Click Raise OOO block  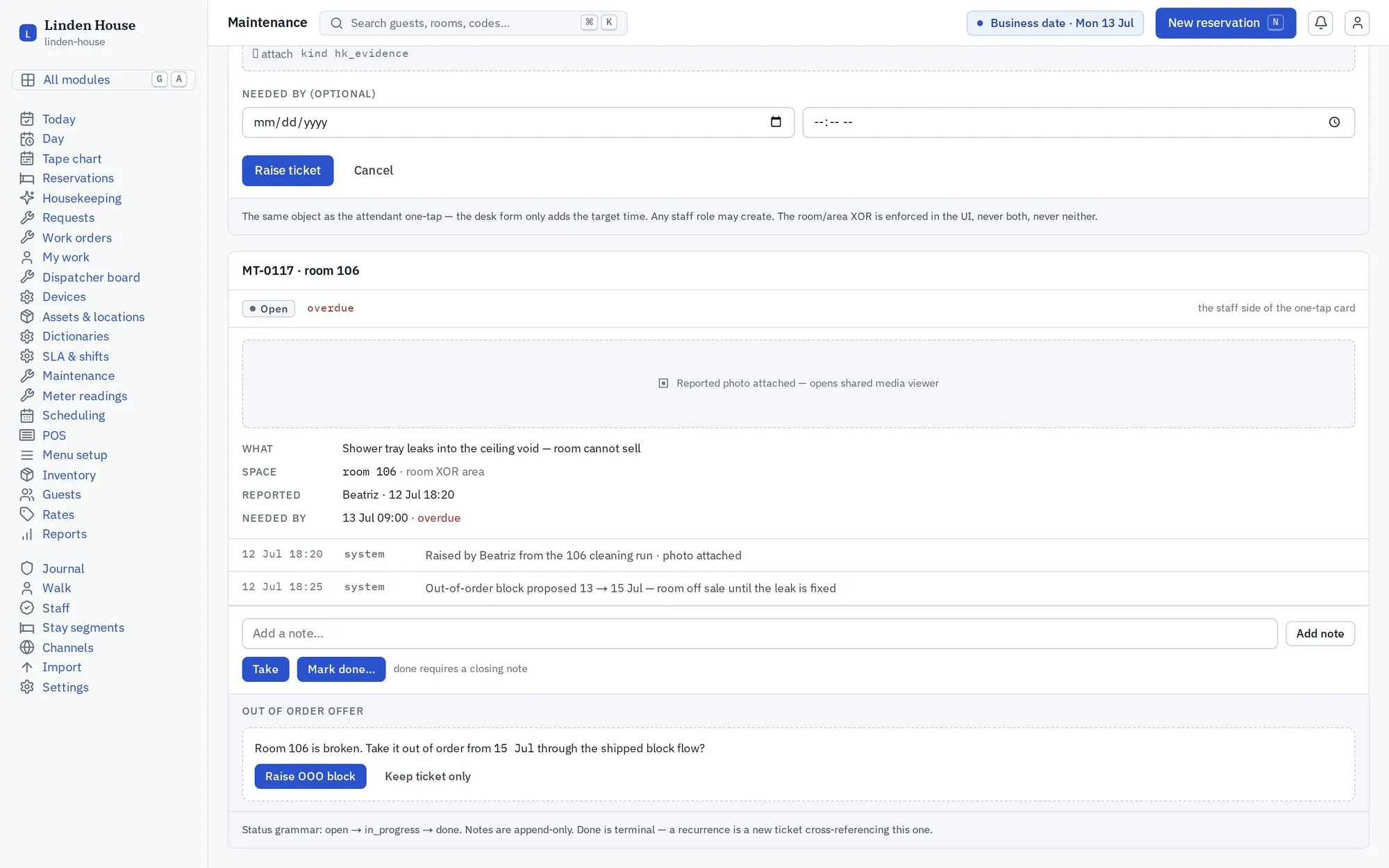(310, 776)
